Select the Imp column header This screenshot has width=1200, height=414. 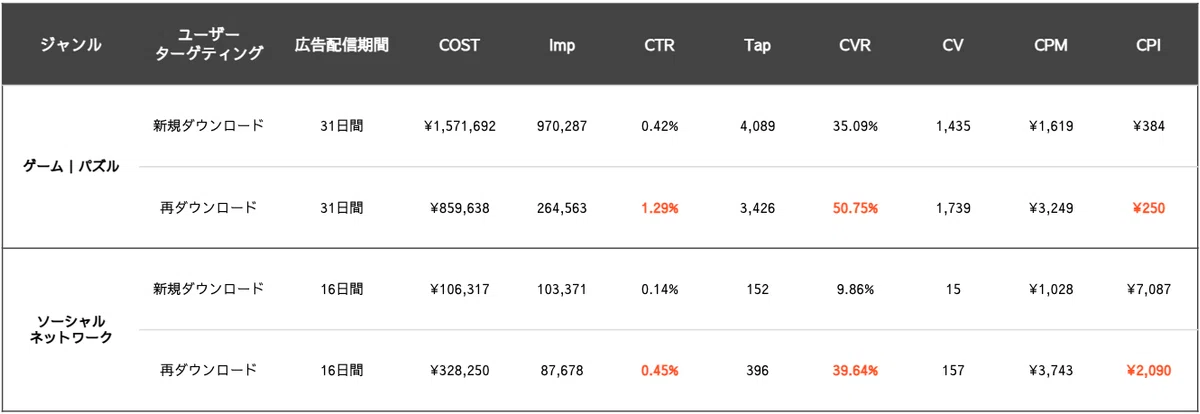(562, 45)
